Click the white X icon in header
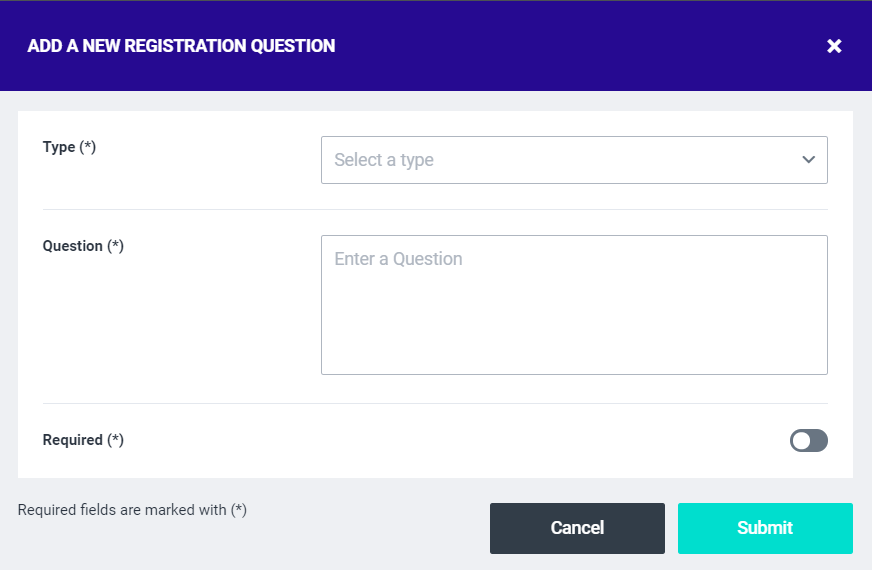Viewport: 872px width, 570px height. pos(834,46)
